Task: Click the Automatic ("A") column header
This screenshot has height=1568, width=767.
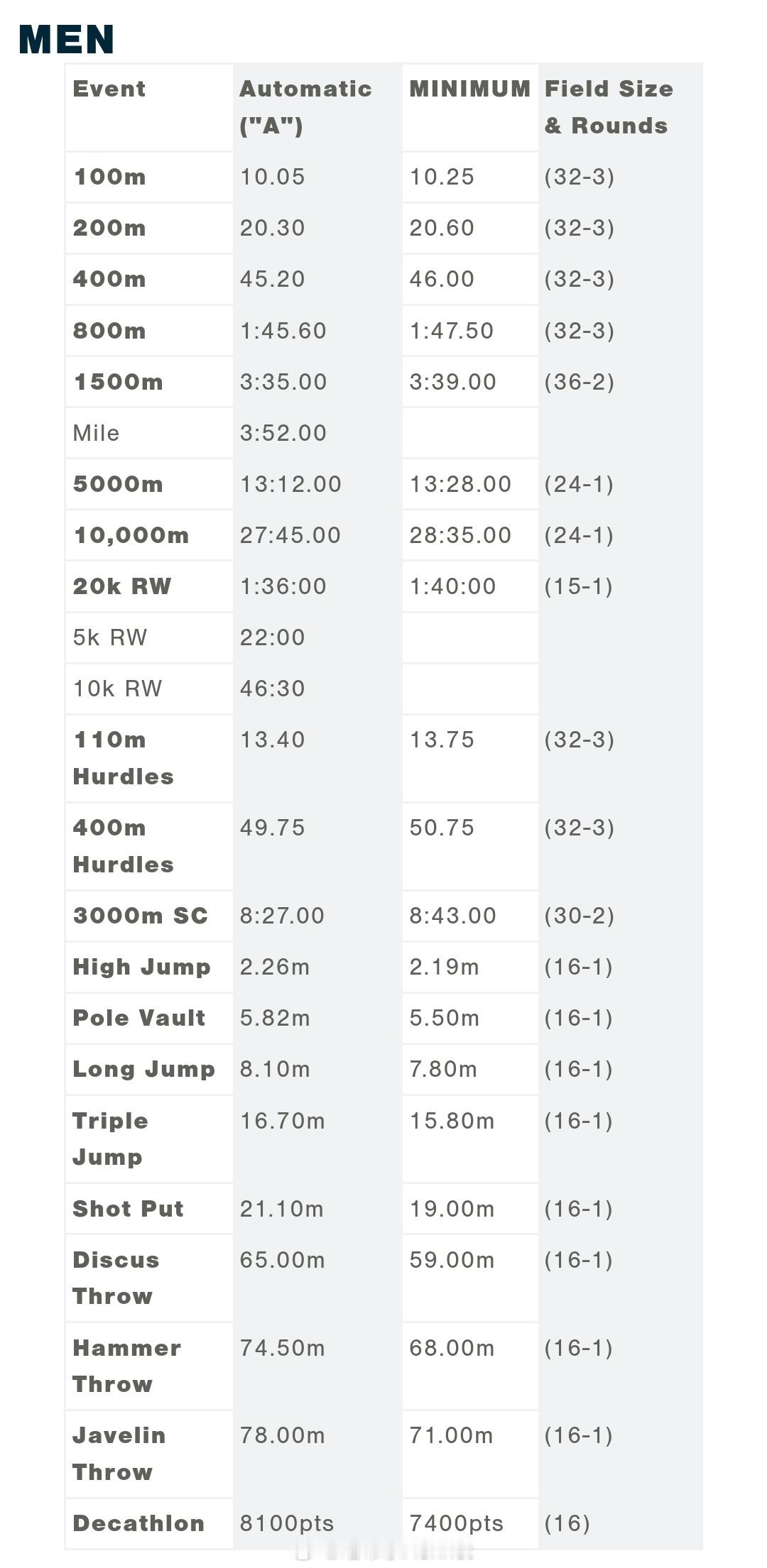Action: click(x=305, y=107)
